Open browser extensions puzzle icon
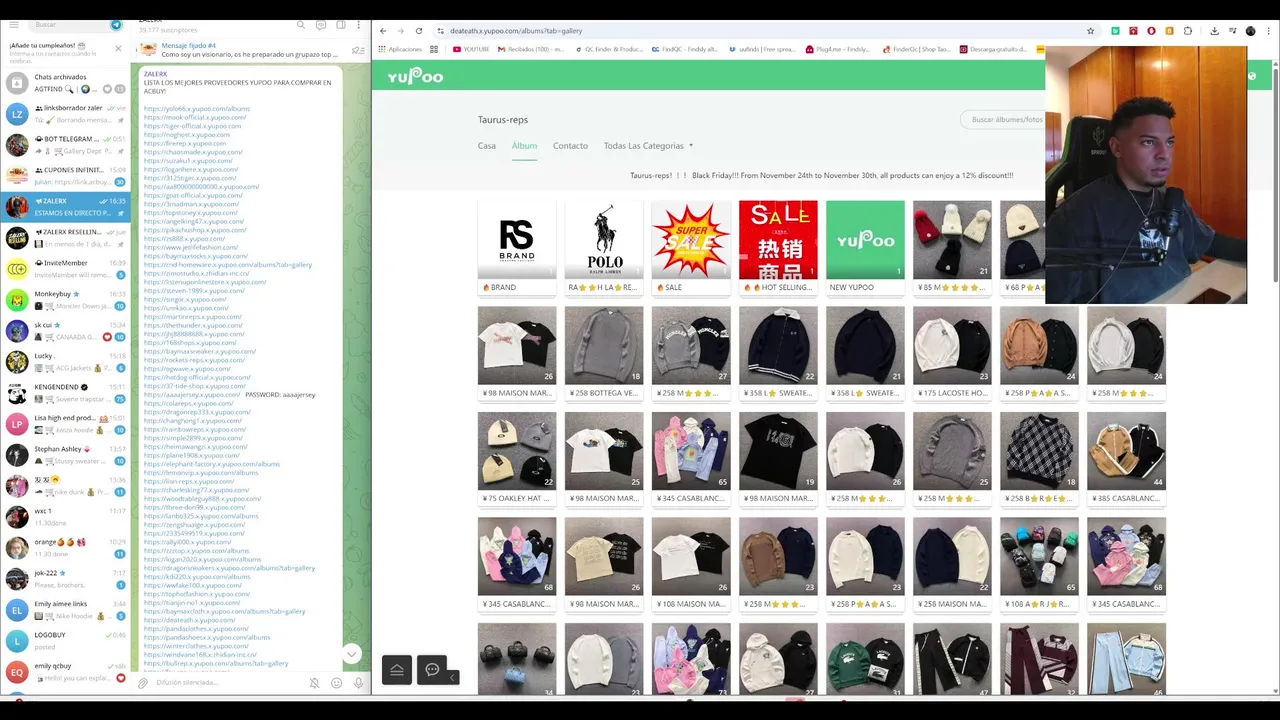The height and width of the screenshot is (720, 1280). point(1187,31)
